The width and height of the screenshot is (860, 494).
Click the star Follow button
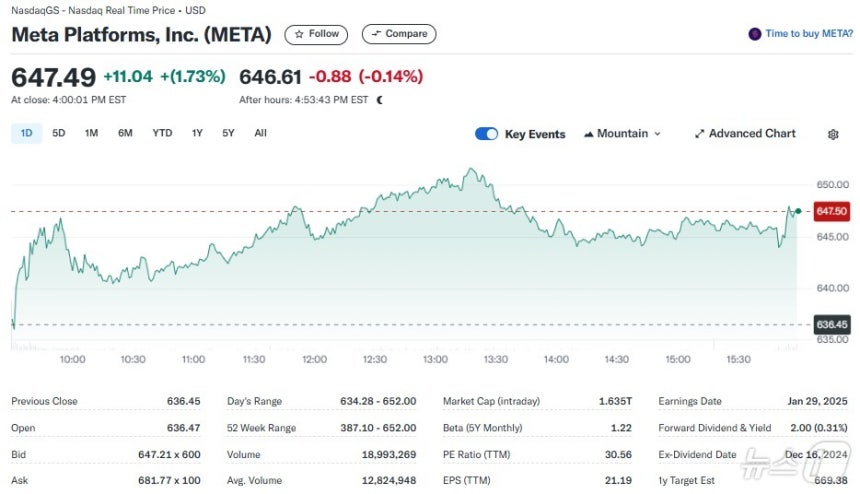[316, 34]
